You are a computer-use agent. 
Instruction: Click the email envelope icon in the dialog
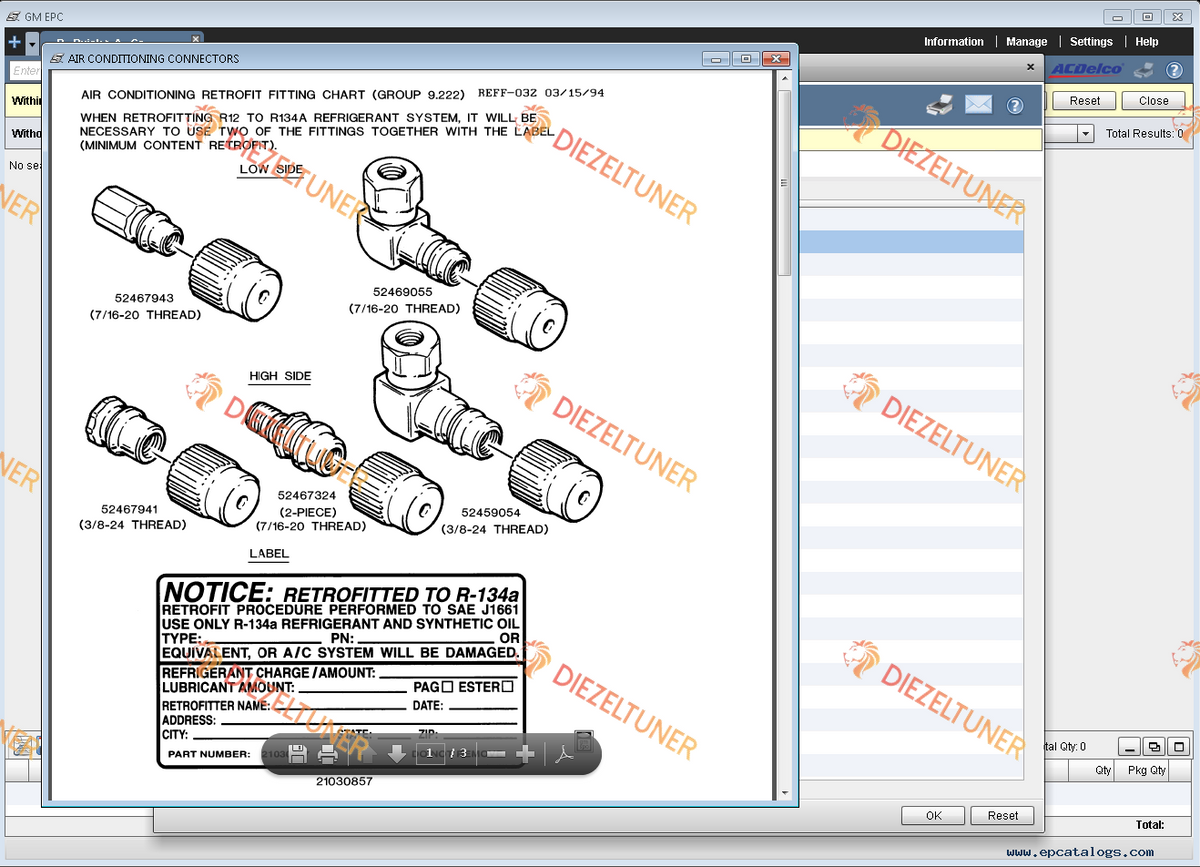(978, 104)
